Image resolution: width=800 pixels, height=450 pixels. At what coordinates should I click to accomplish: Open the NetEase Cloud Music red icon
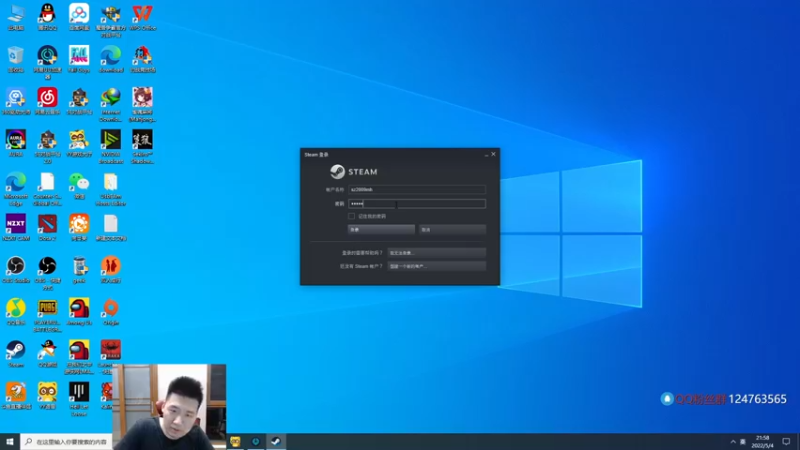[47, 101]
